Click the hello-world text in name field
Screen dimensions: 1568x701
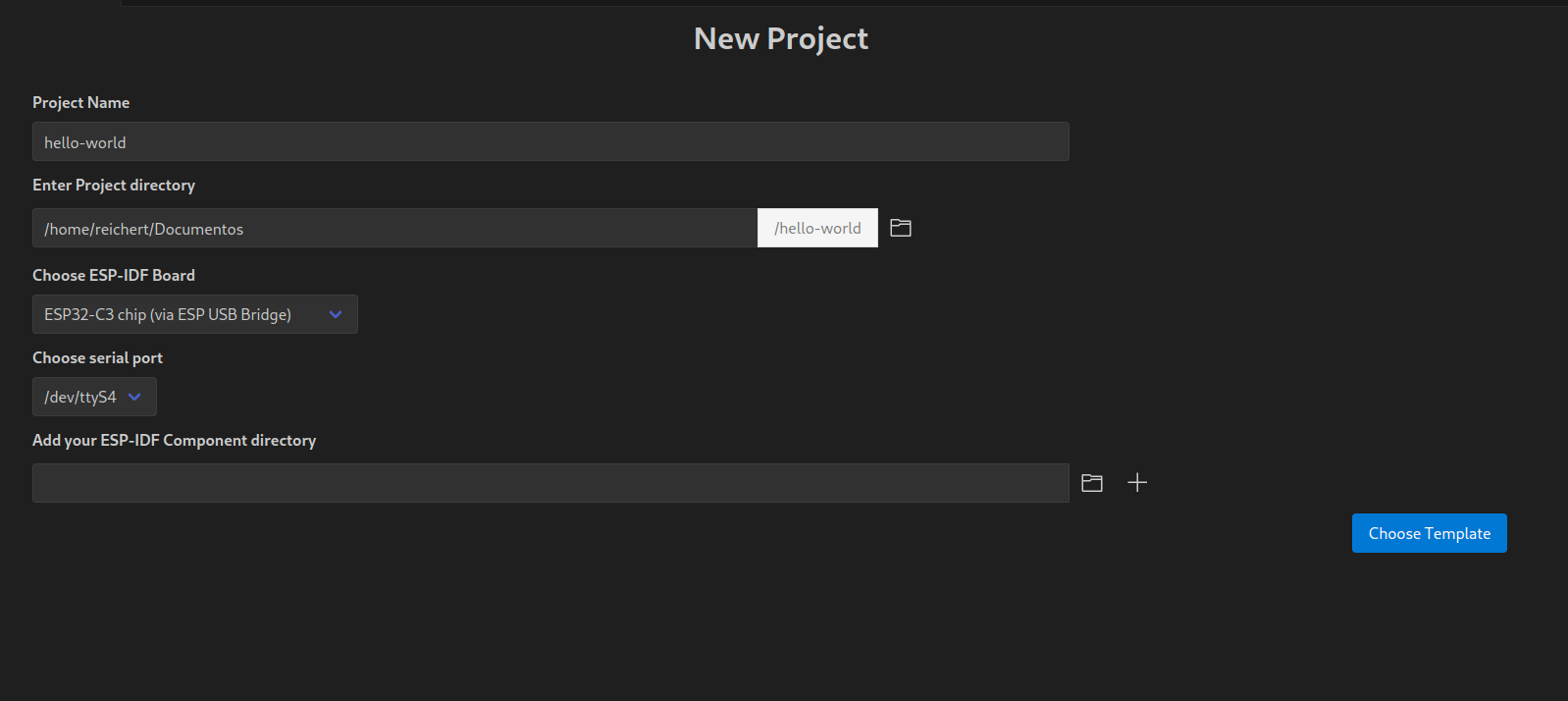coord(85,142)
